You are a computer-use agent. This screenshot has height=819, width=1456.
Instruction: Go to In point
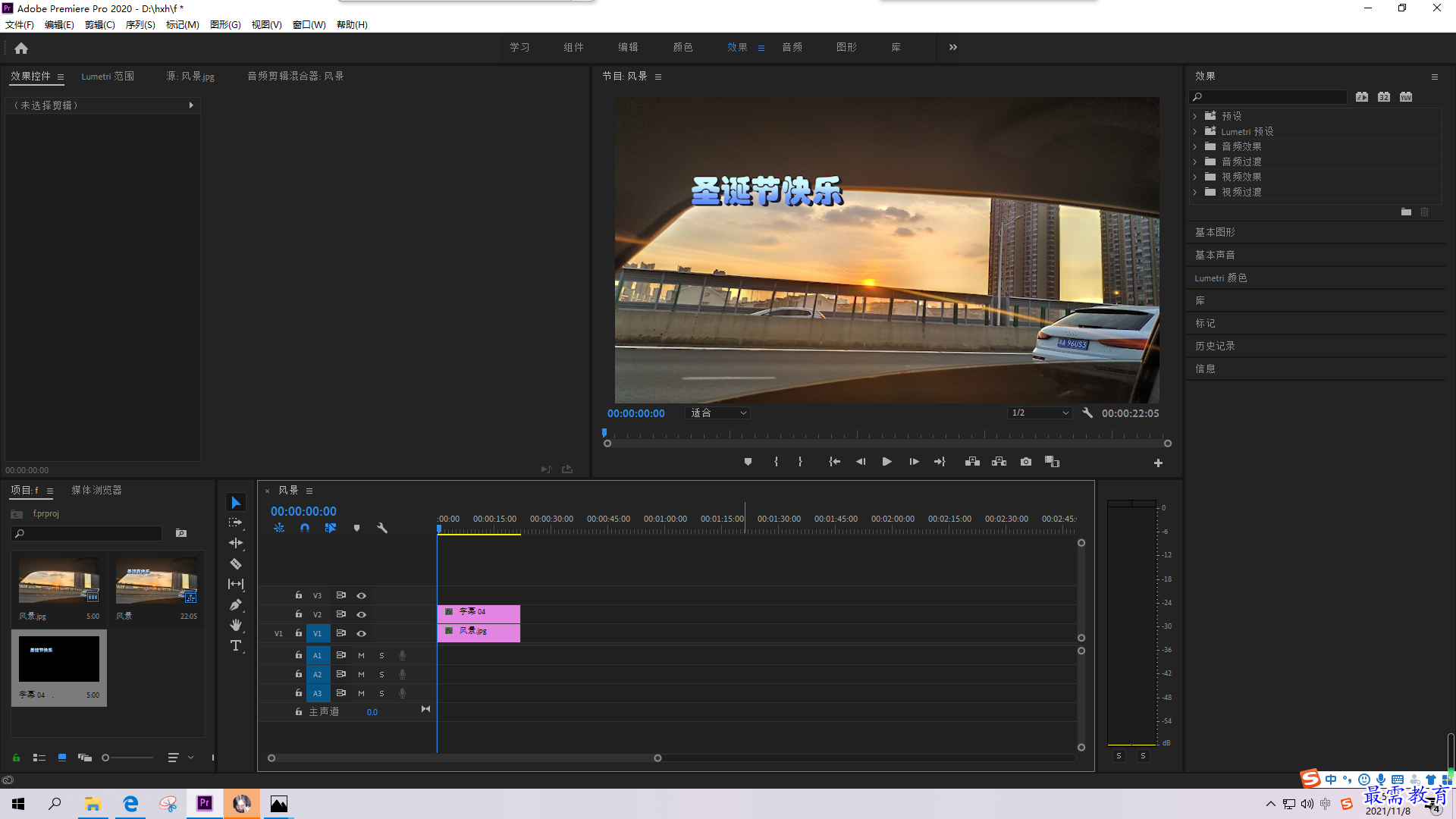[834, 462]
